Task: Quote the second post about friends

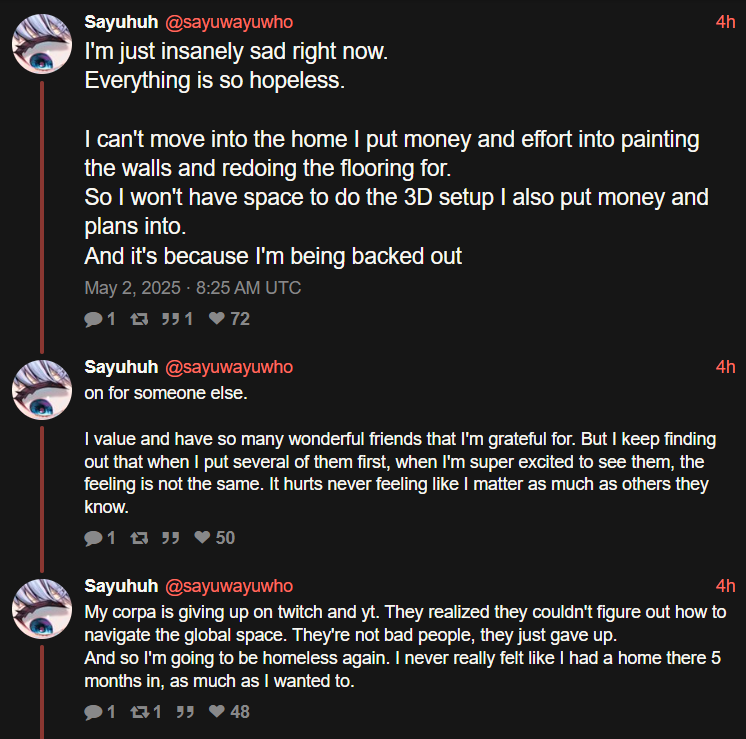Action: point(170,538)
